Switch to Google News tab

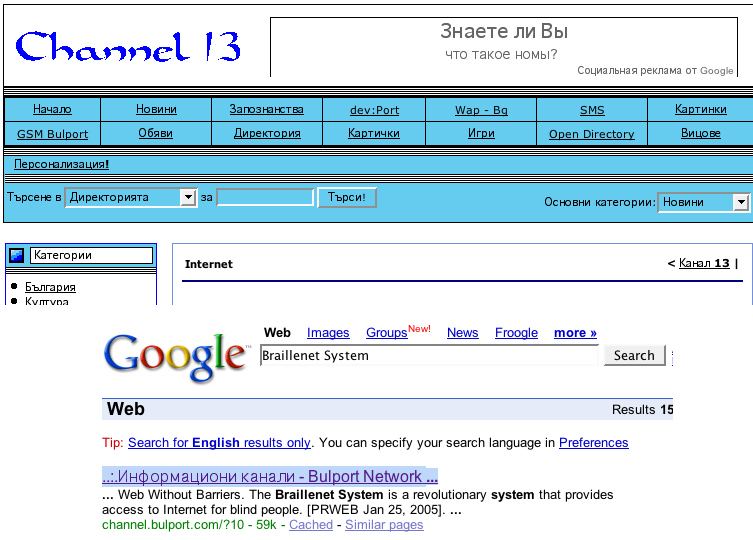pos(462,332)
